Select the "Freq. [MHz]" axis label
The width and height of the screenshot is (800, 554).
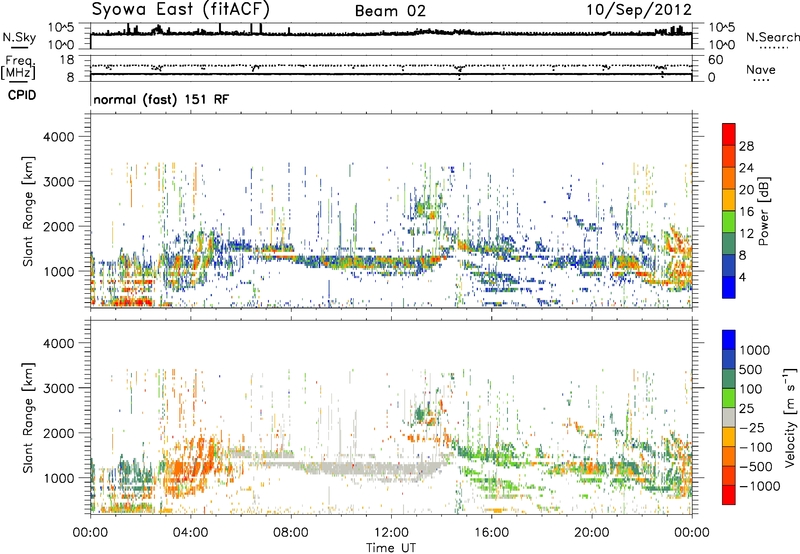[18, 67]
